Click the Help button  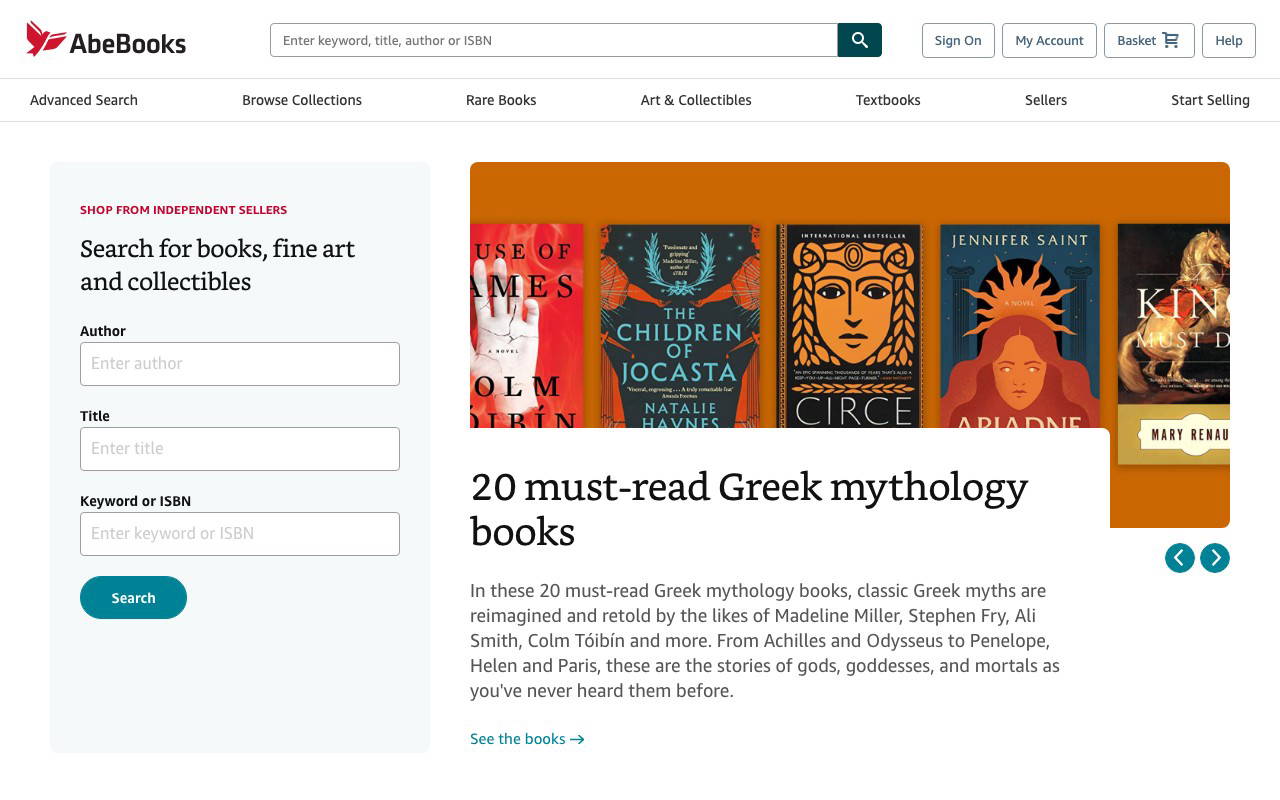(x=1228, y=40)
